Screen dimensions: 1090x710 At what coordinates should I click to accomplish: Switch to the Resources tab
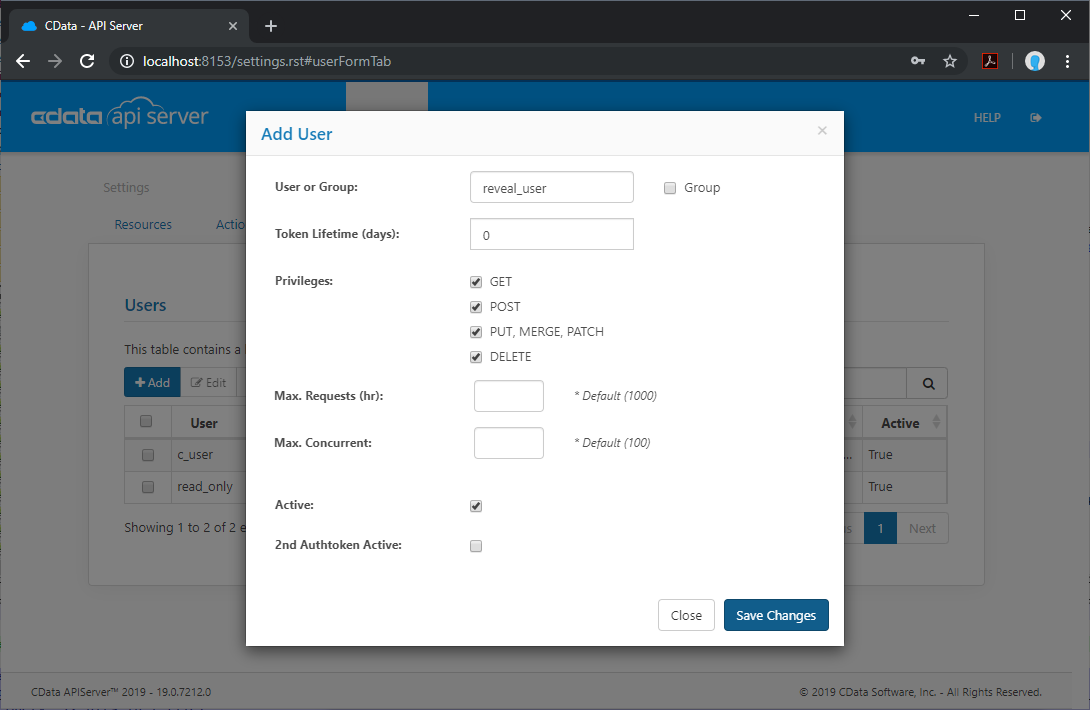[x=143, y=225]
